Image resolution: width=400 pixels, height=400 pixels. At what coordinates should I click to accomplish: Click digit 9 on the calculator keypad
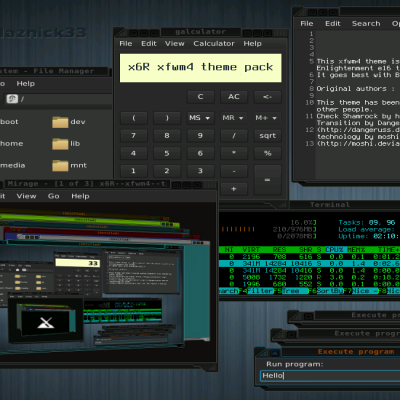click(200, 136)
